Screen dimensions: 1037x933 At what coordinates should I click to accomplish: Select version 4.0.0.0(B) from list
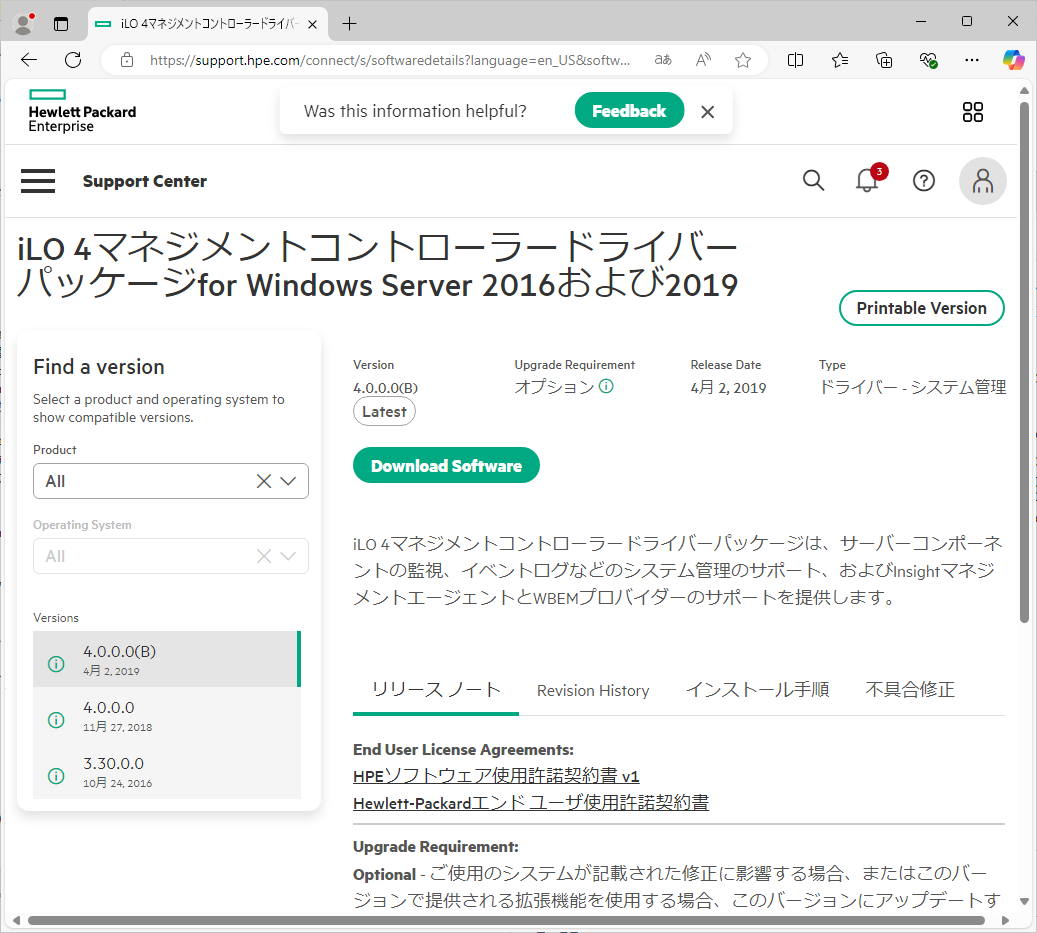167,659
